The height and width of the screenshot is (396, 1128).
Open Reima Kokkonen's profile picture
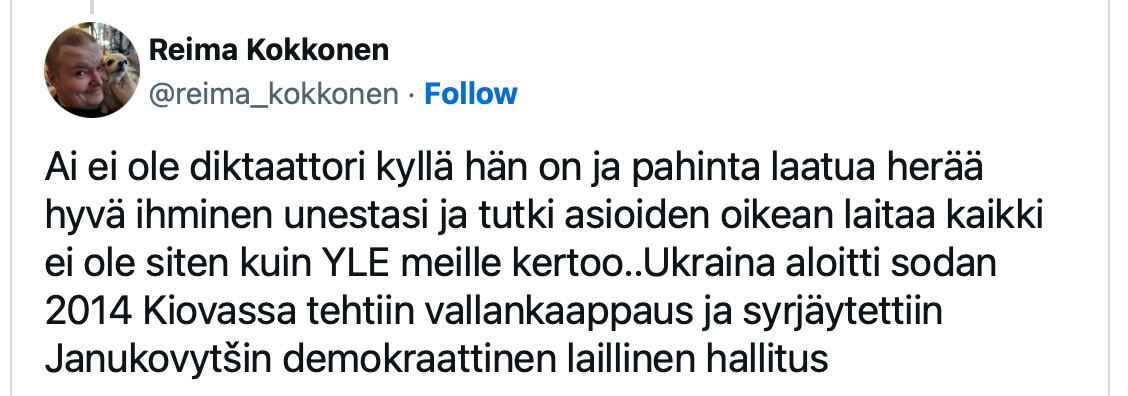pyautogui.click(x=92, y=70)
